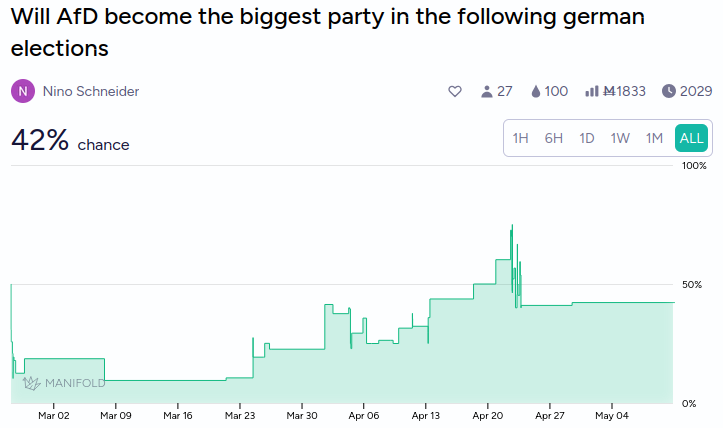Switch chart to 1D range
723x428 pixels.
point(587,138)
